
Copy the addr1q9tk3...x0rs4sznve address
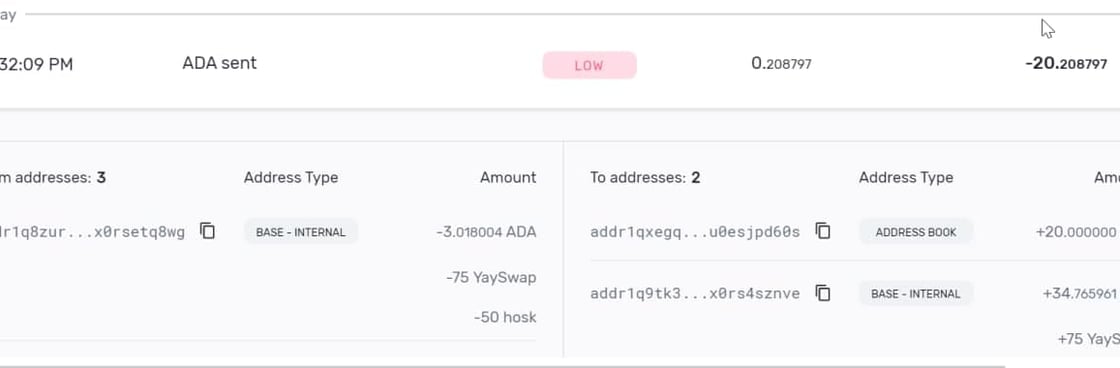[x=823, y=293]
